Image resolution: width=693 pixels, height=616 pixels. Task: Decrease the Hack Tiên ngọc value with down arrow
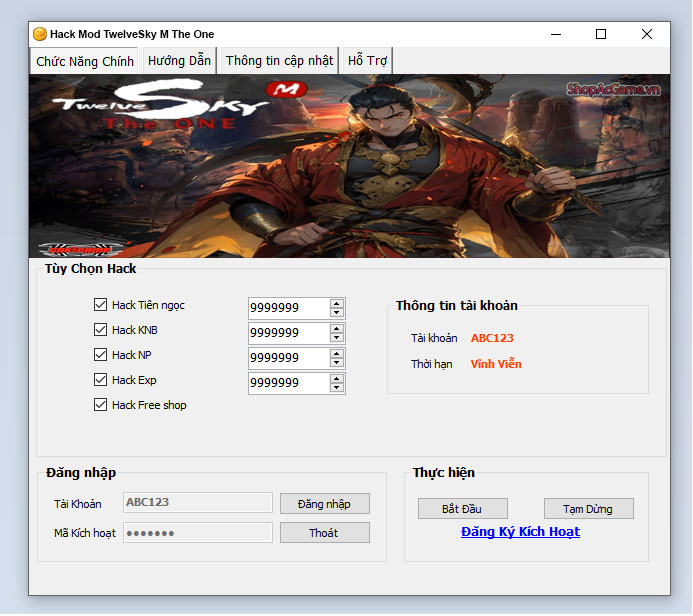337,312
